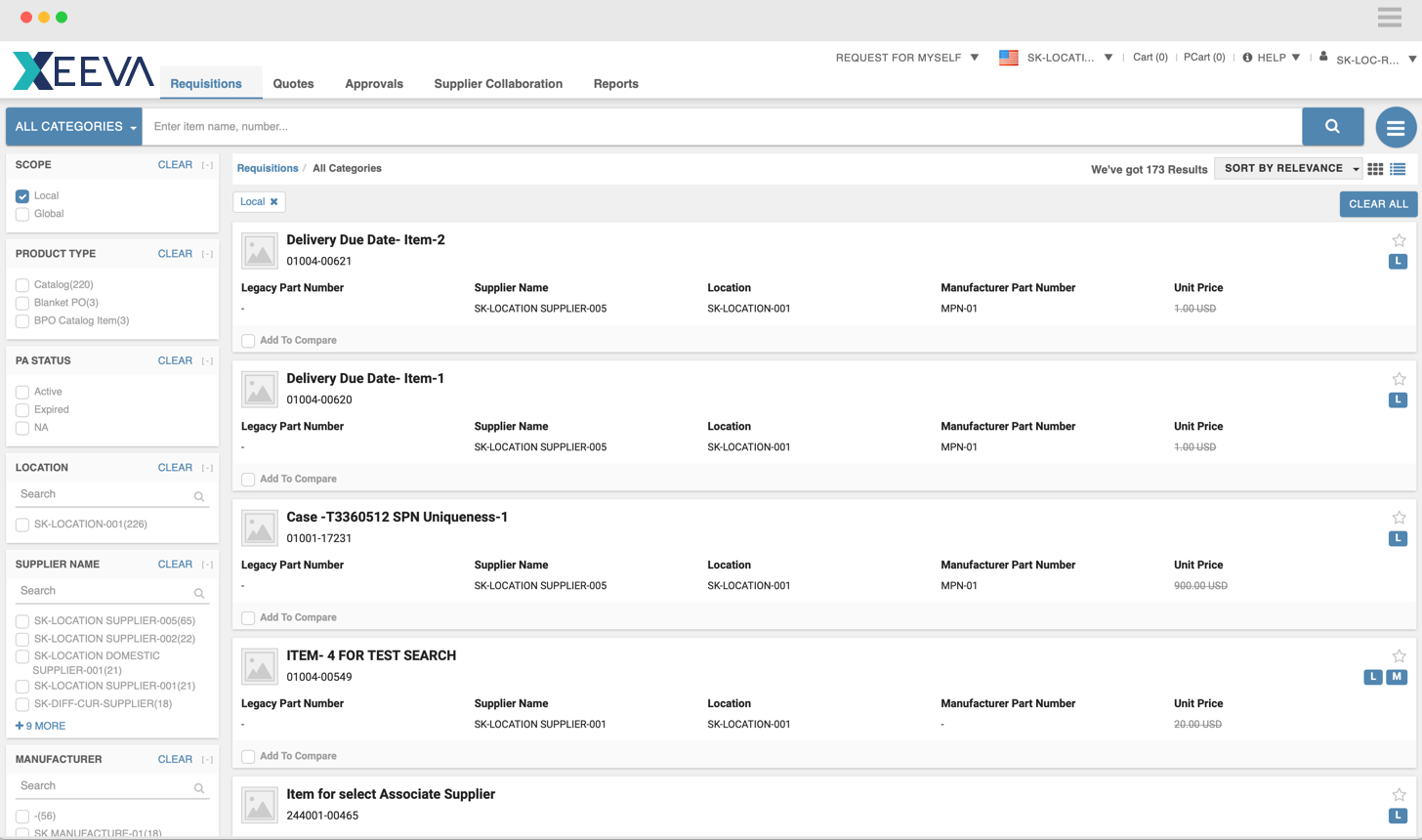Star the Case -T3360512 SPN Uniqueness-1 item
This screenshot has width=1422, height=840.
1399,518
